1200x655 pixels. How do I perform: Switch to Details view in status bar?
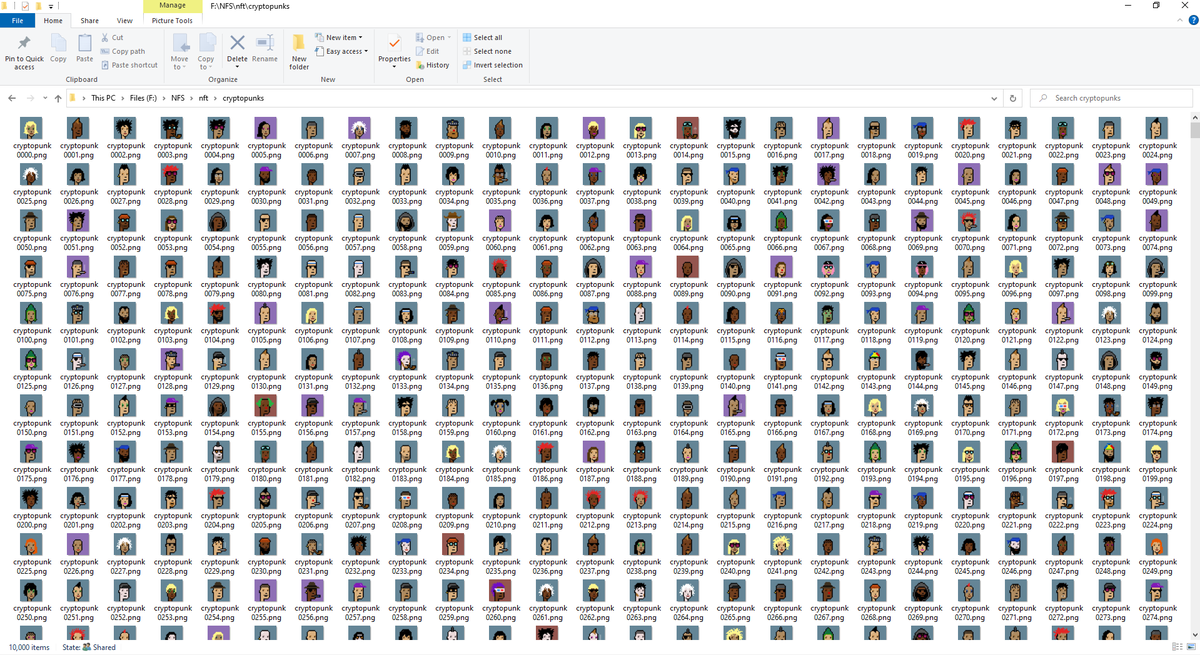click(1177, 647)
